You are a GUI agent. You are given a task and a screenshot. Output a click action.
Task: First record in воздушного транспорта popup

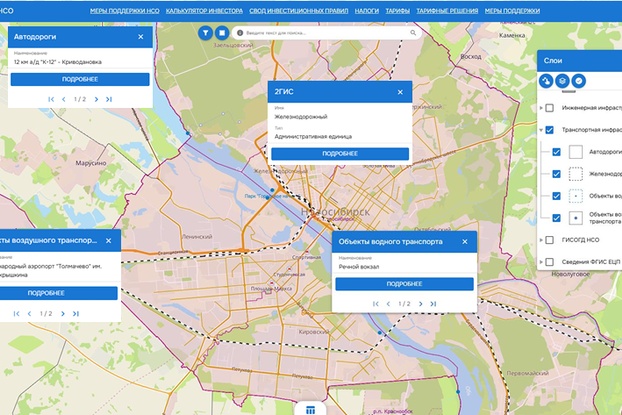(17, 314)
